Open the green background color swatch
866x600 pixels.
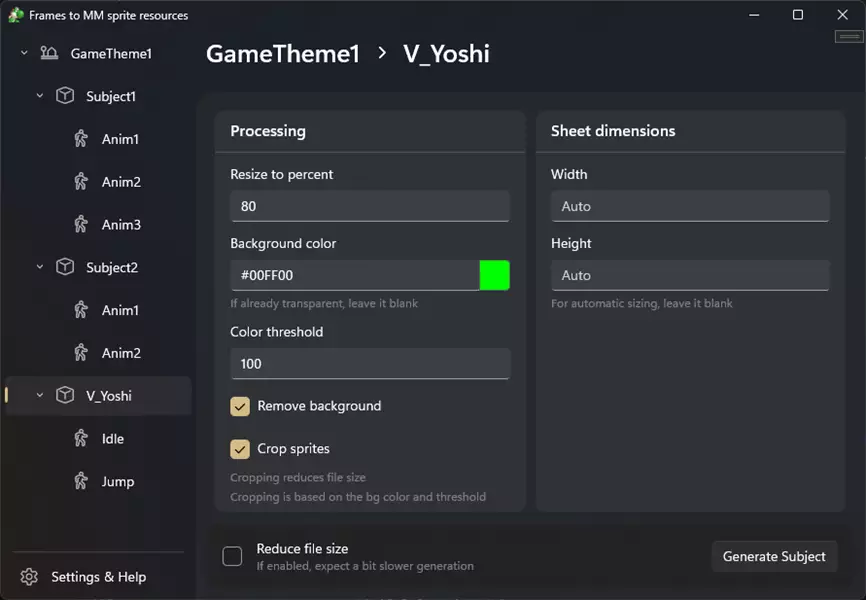494,275
